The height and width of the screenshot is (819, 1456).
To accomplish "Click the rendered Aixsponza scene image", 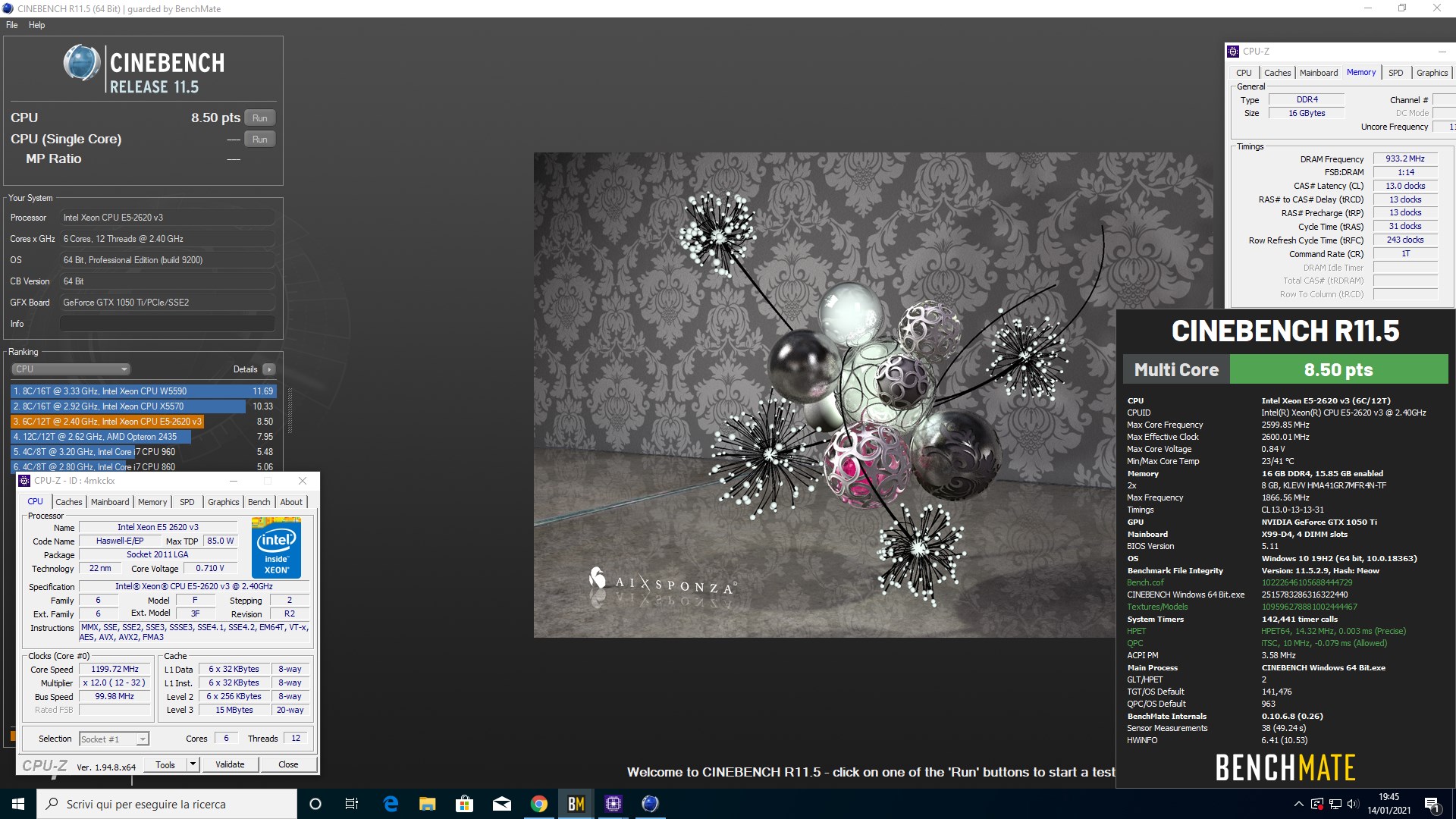I will click(824, 394).
